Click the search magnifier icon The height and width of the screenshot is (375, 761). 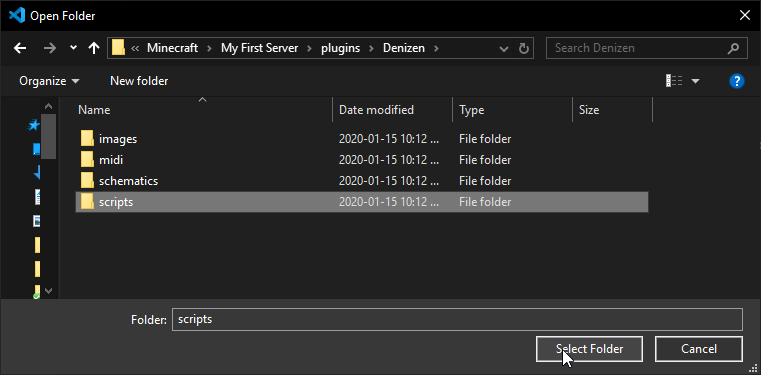pyautogui.click(x=733, y=48)
